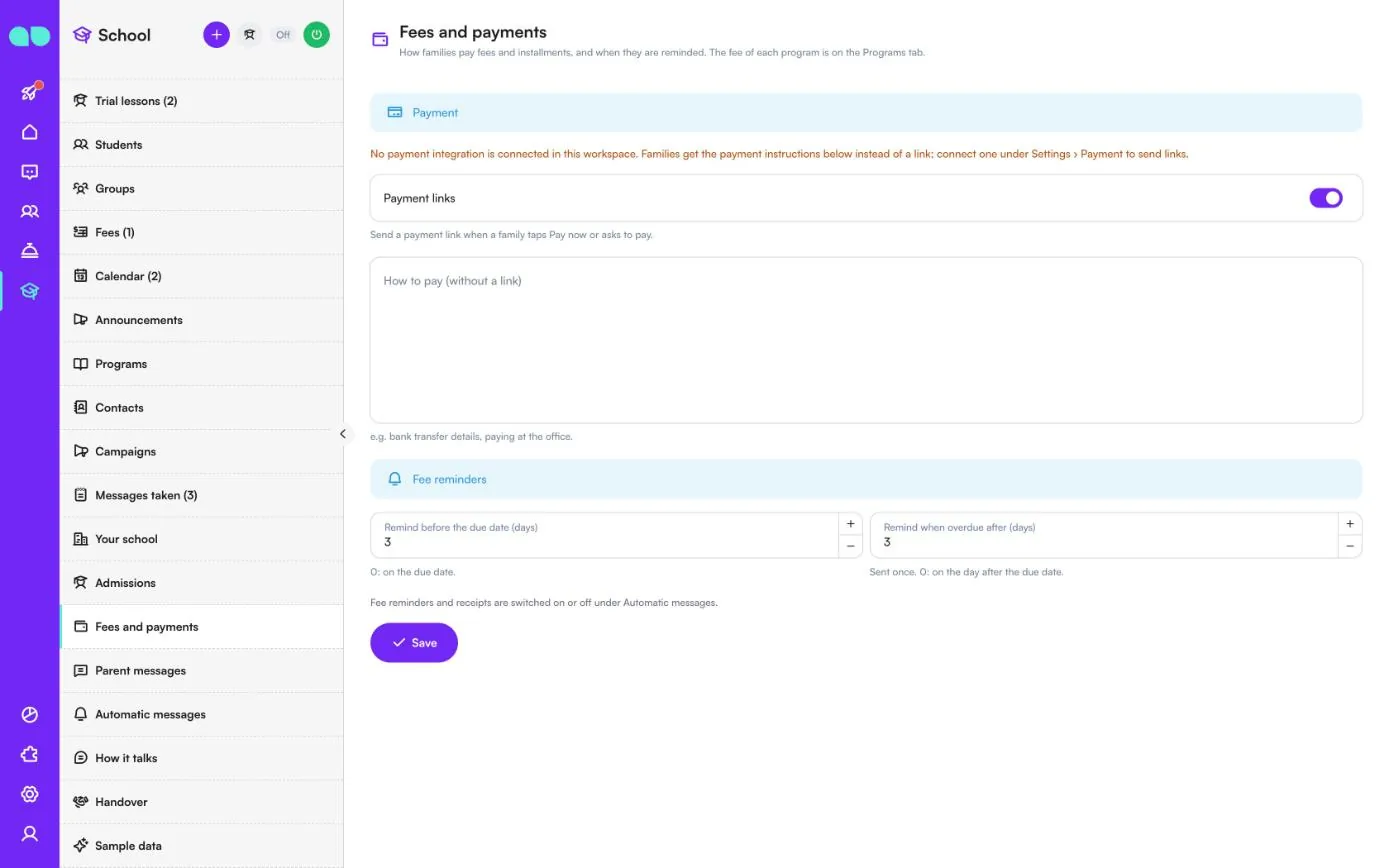Open the Students section
Image resolution: width=1389 pixels, height=868 pixels.
[x=202, y=145]
